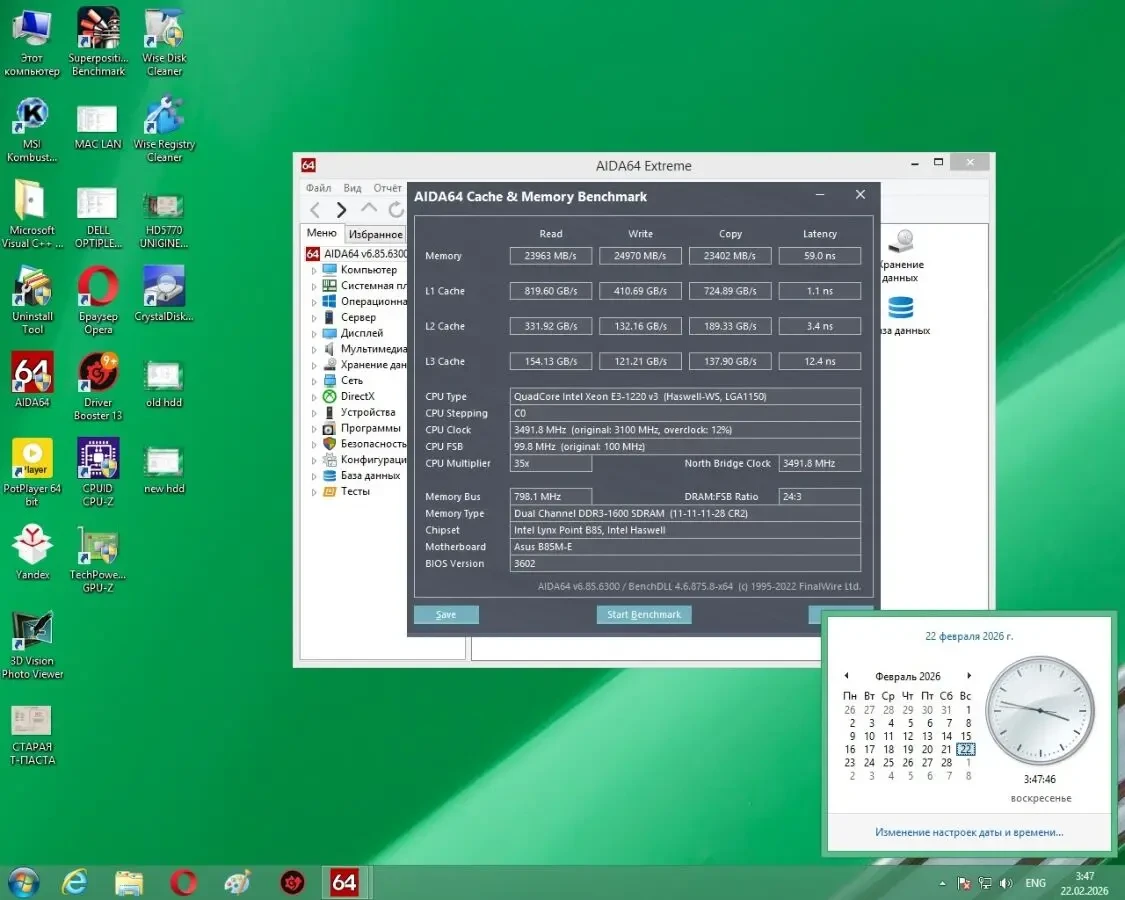Open the Отчёт menu in AIDA64
The width and height of the screenshot is (1125, 900).
387,188
